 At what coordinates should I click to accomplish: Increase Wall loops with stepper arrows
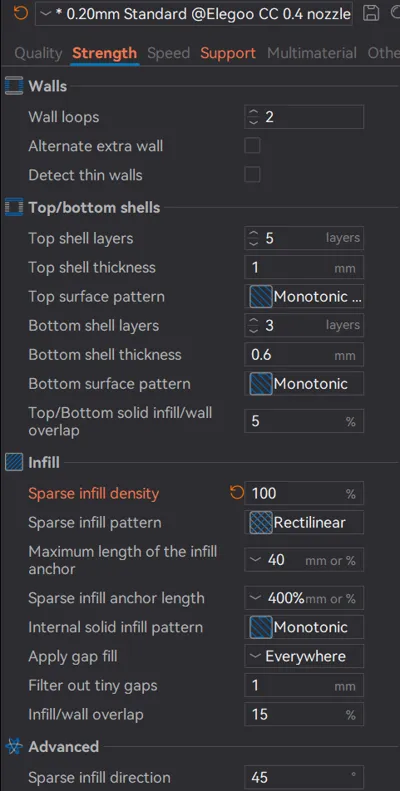click(253, 114)
